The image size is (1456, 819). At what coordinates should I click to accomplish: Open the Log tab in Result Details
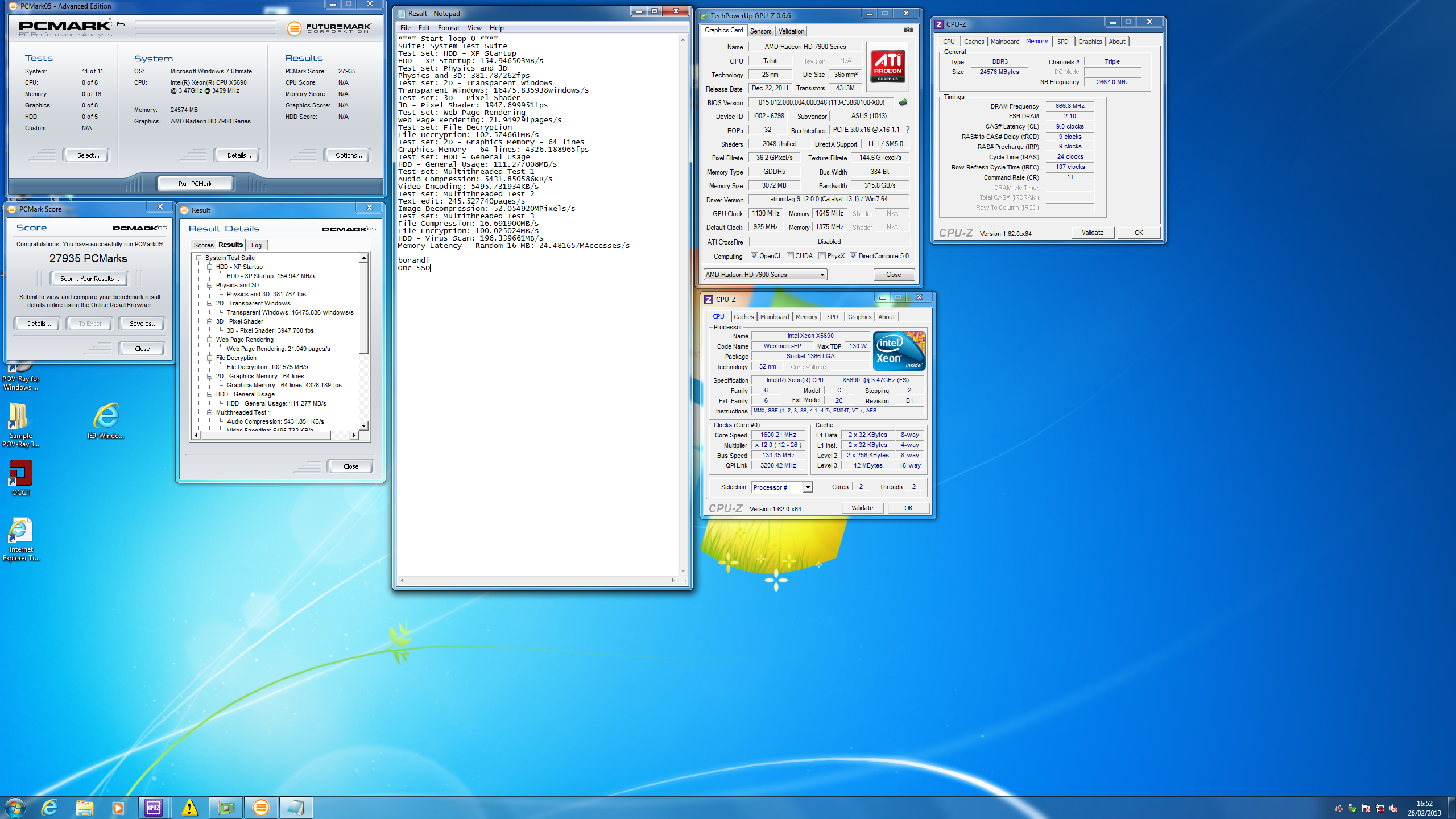[x=257, y=245]
